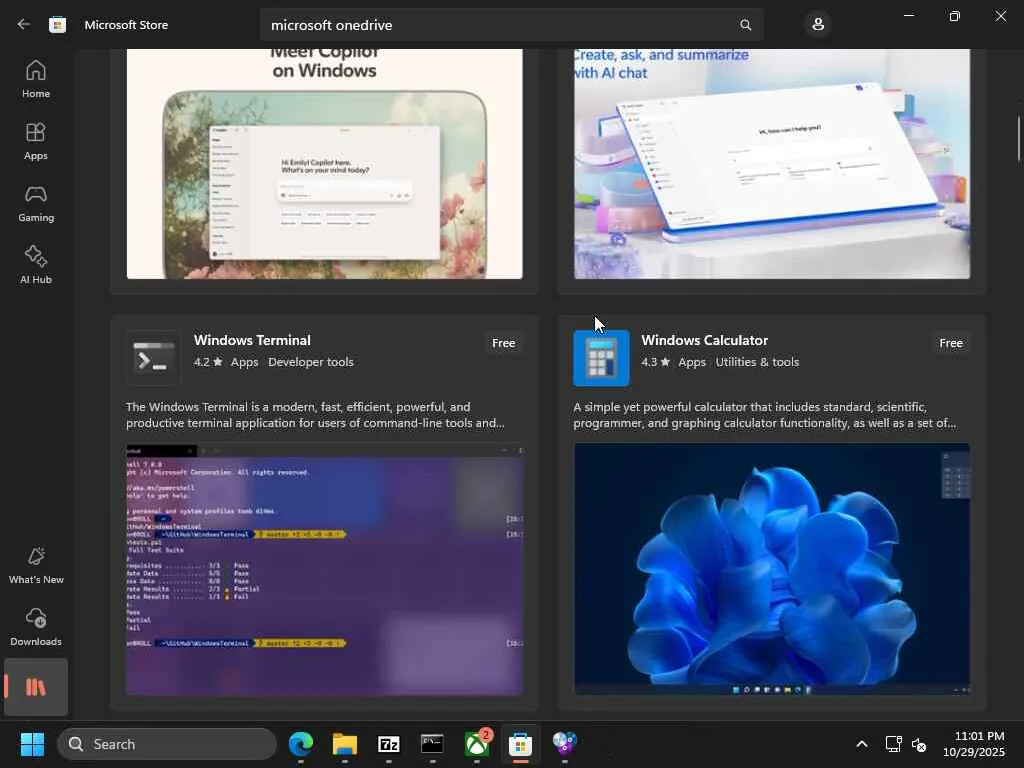This screenshot has width=1024, height=768.
Task: Click the muted volume tray icon
Action: pyautogui.click(x=919, y=744)
